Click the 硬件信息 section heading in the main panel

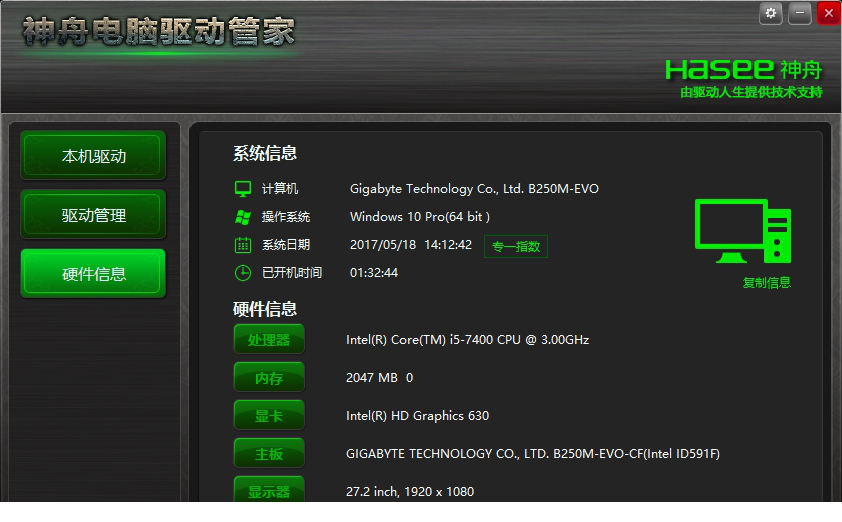pos(265,309)
